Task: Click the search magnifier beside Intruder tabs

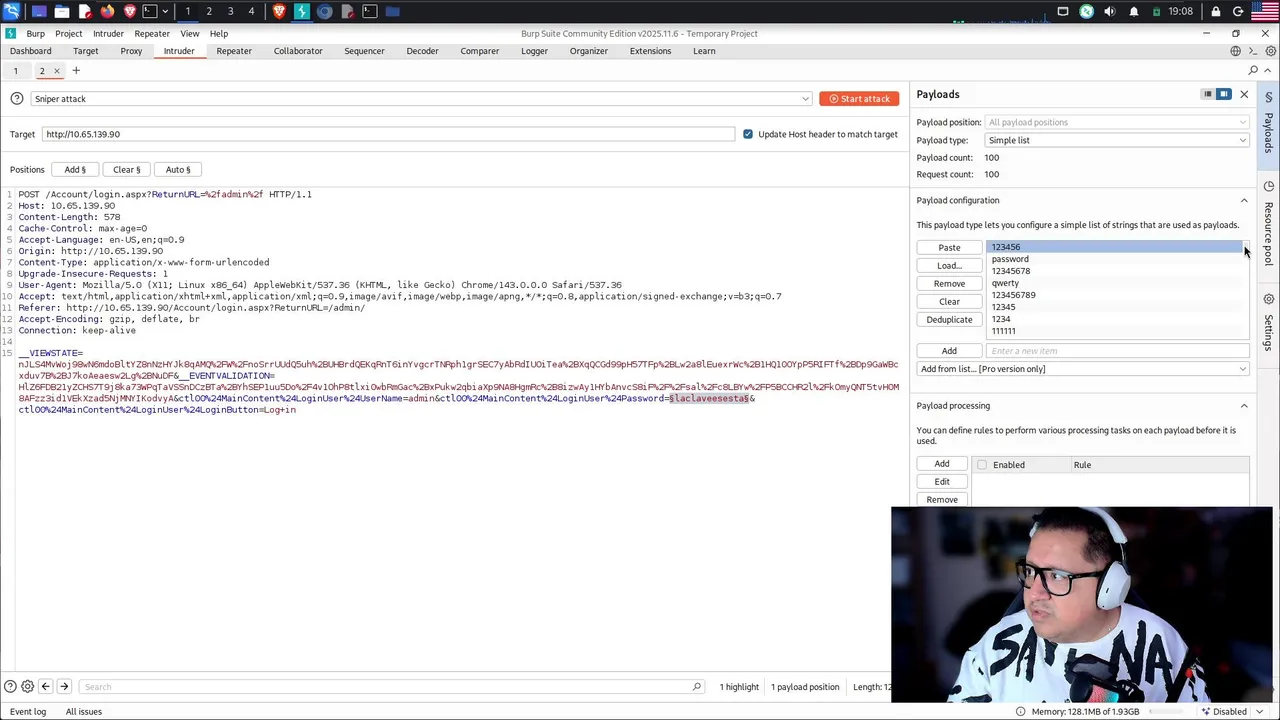Action: [x=1253, y=70]
